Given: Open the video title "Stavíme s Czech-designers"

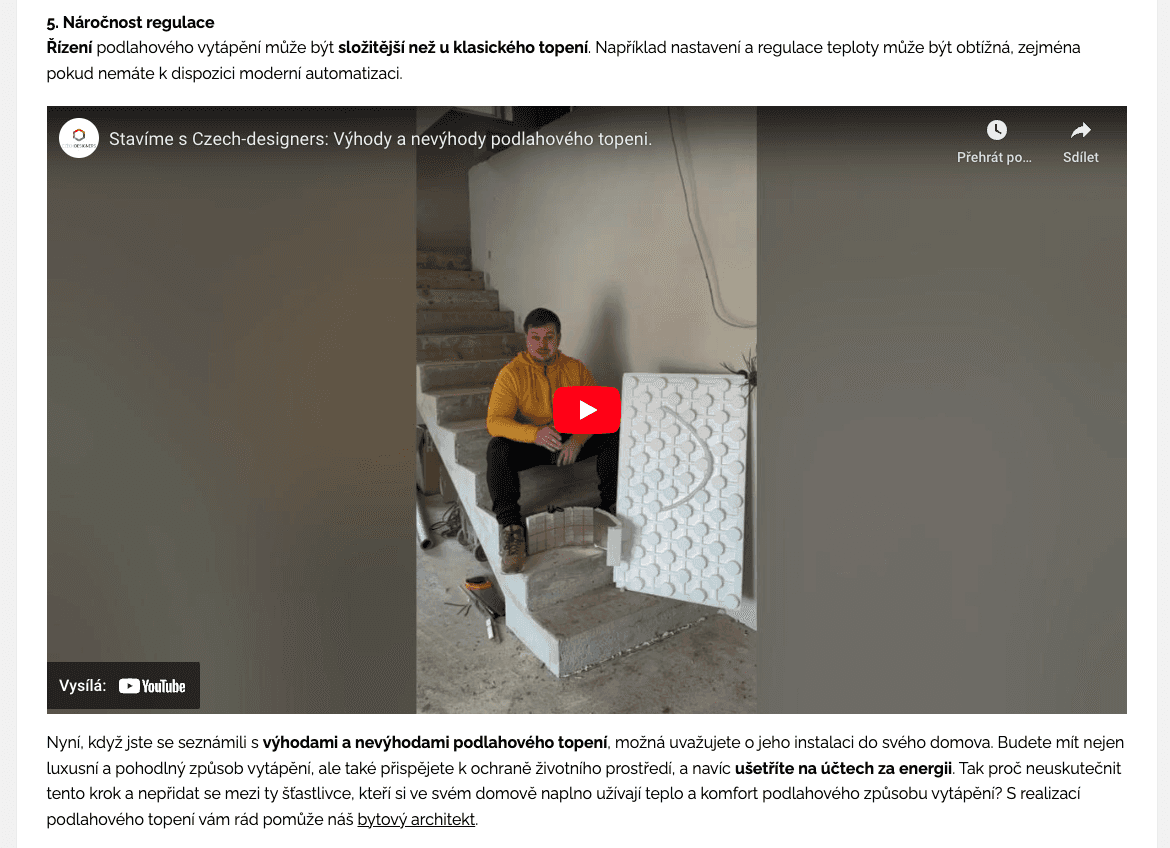Looking at the screenshot, I should pyautogui.click(x=381, y=140).
